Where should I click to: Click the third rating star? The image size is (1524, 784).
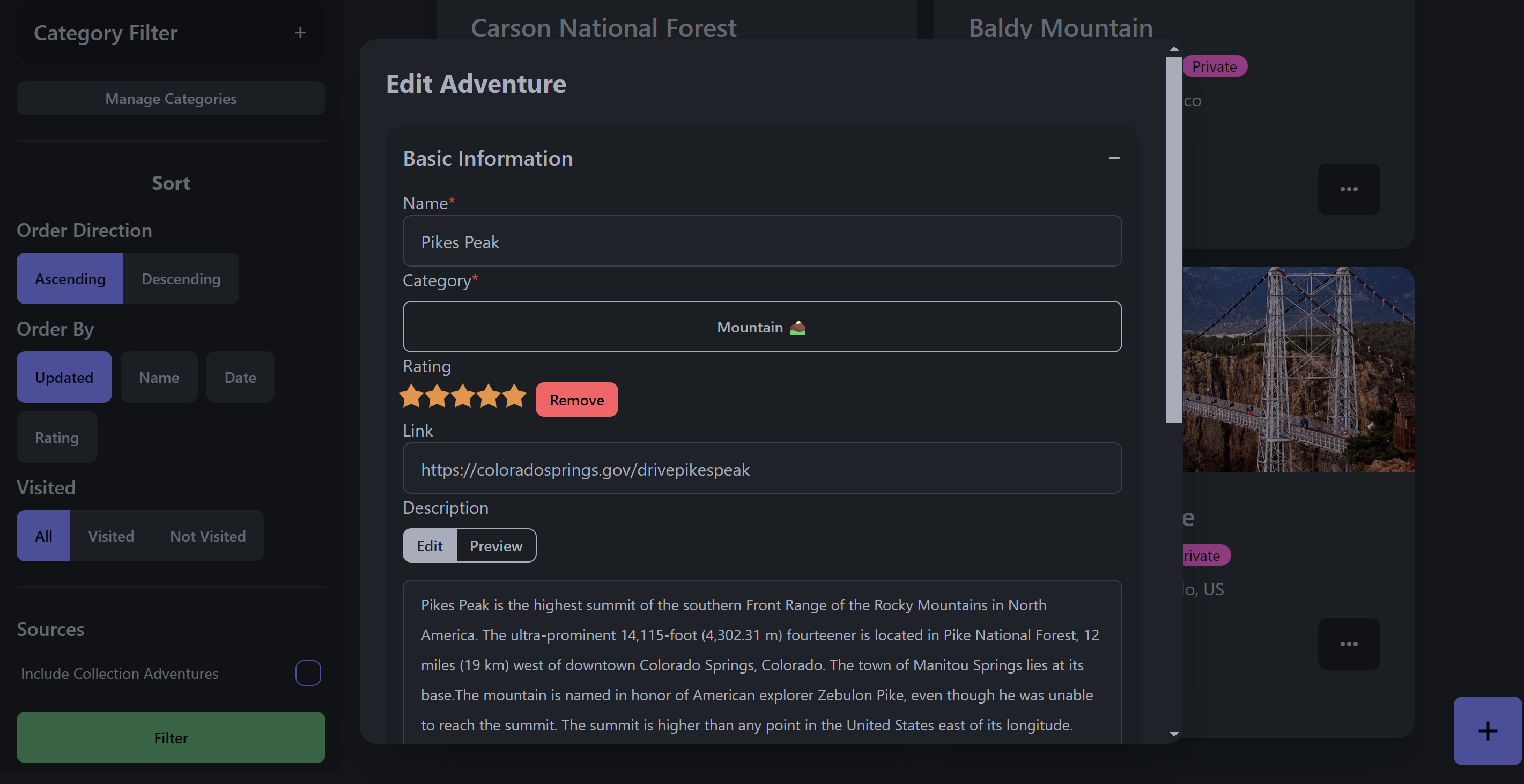click(463, 396)
